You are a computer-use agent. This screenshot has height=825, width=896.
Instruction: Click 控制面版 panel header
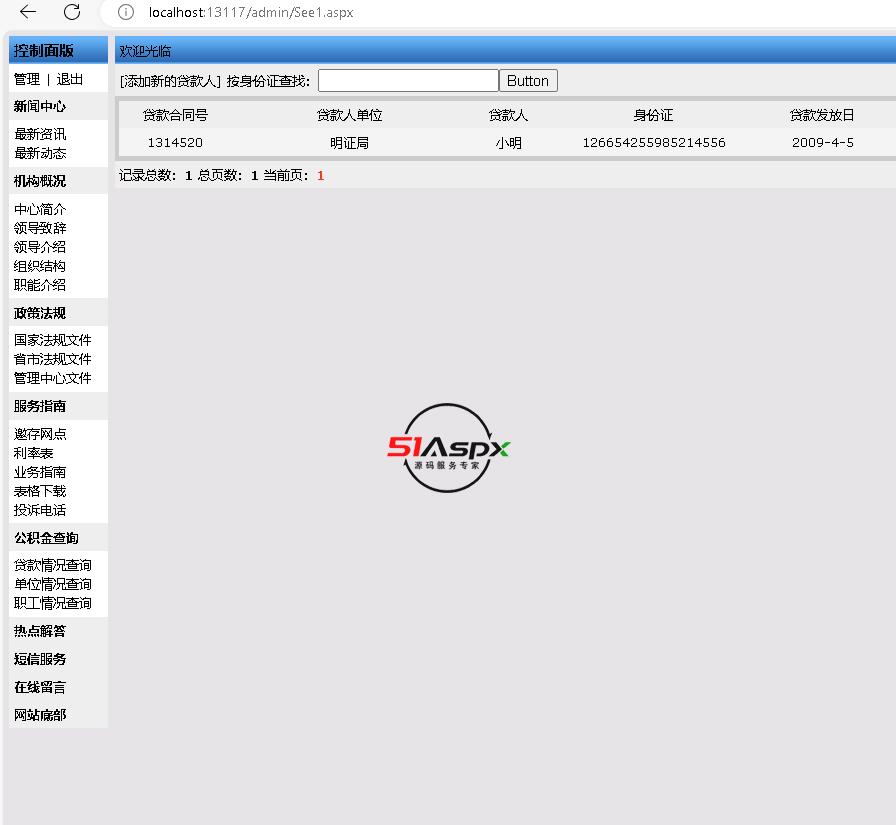coord(44,51)
